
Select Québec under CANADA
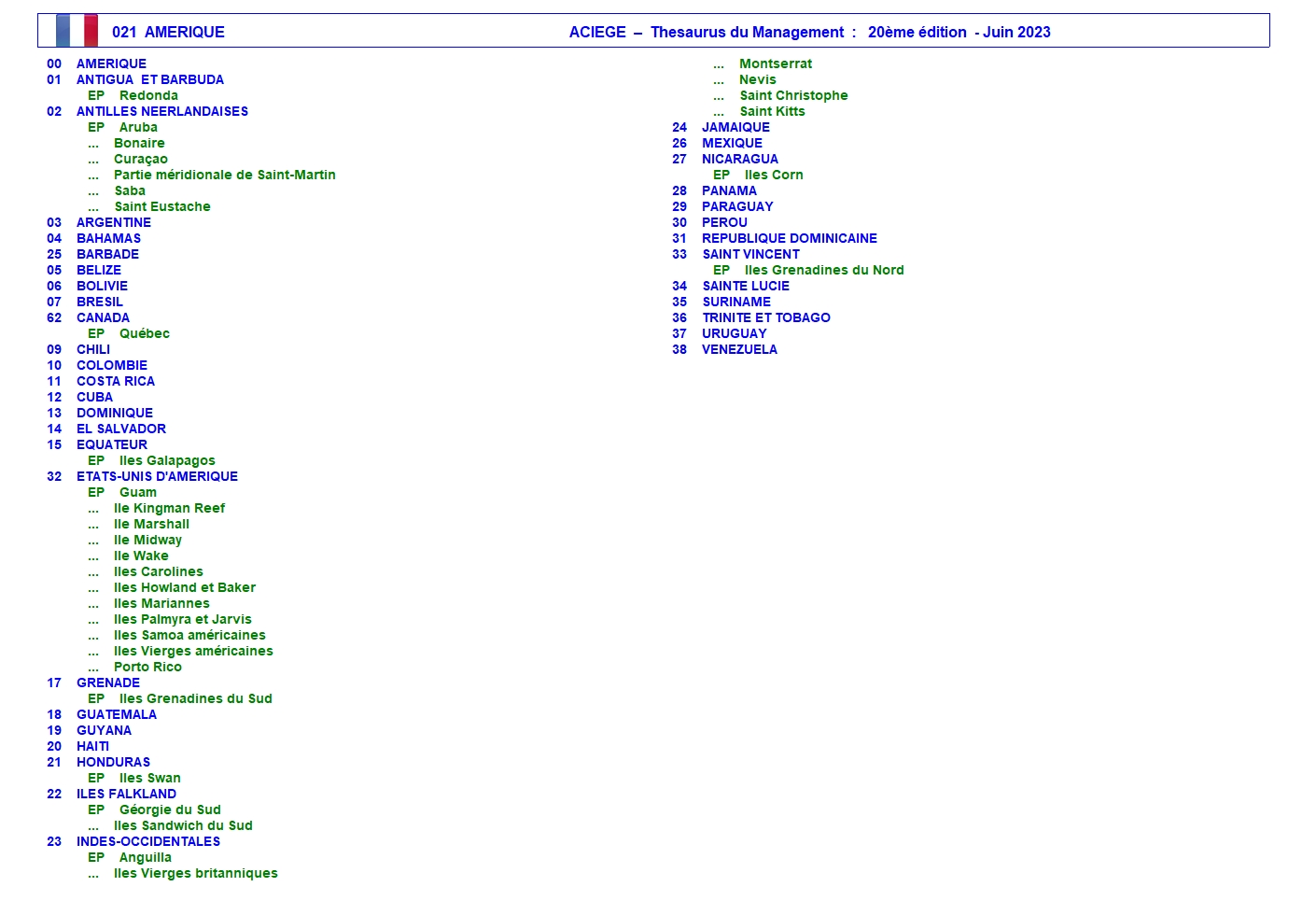click(144, 333)
